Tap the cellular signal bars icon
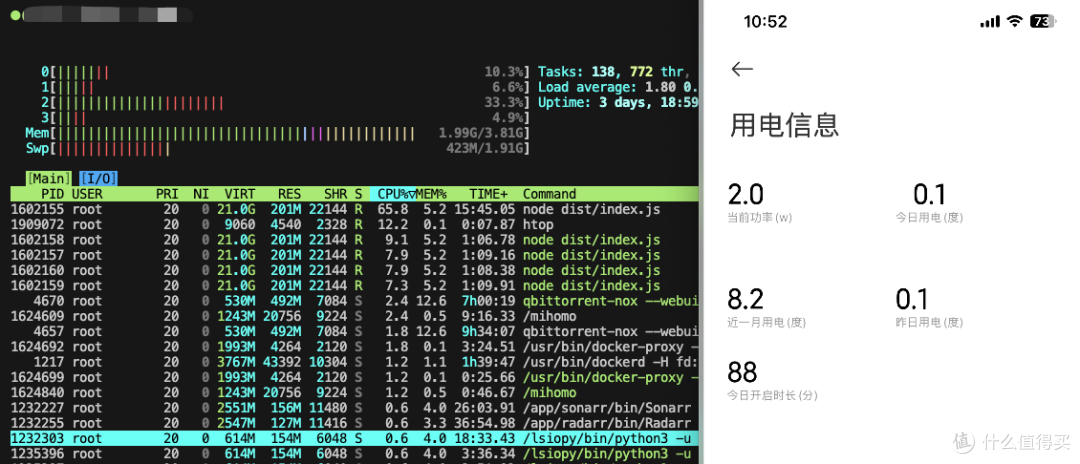The height and width of the screenshot is (464, 1080). [x=990, y=22]
